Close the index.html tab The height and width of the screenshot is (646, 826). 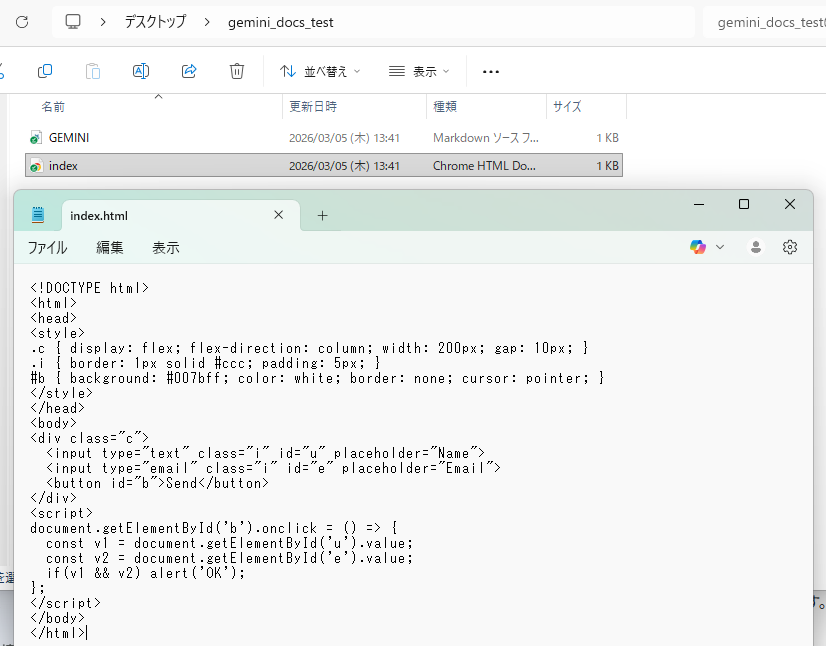click(279, 215)
